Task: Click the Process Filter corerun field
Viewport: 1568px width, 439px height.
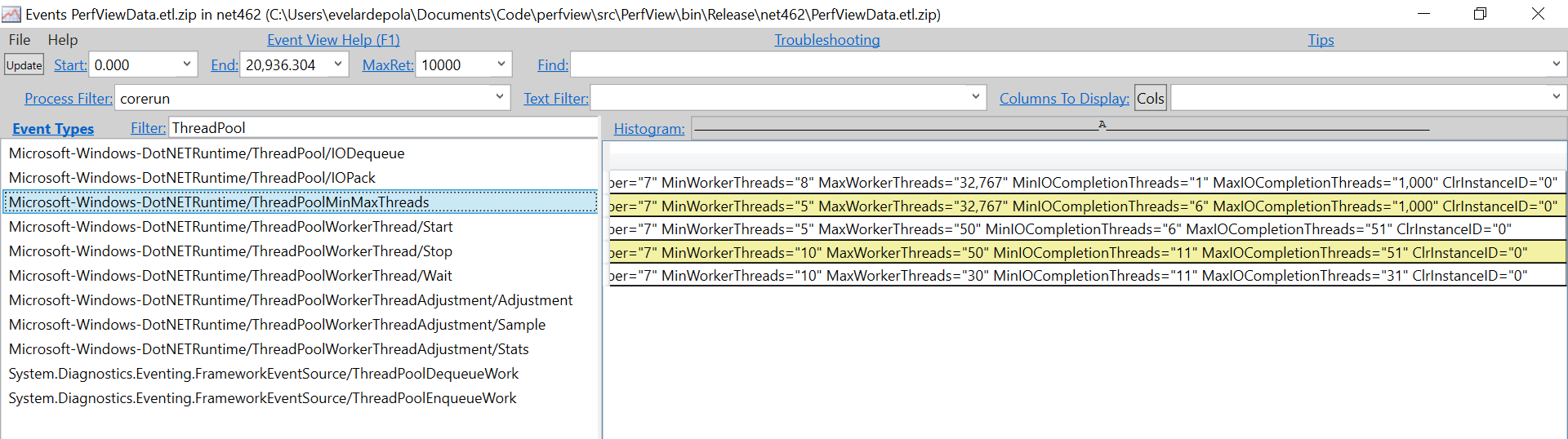Action: (302, 98)
